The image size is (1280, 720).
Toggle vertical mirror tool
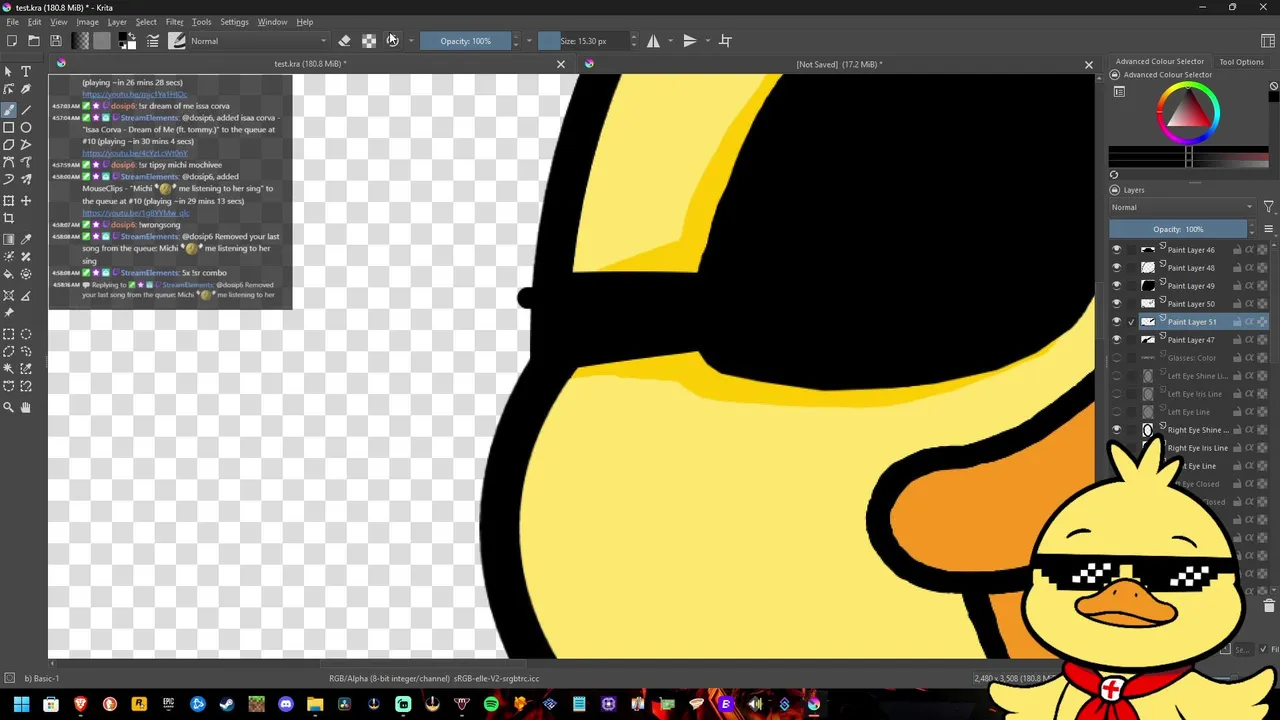(689, 41)
